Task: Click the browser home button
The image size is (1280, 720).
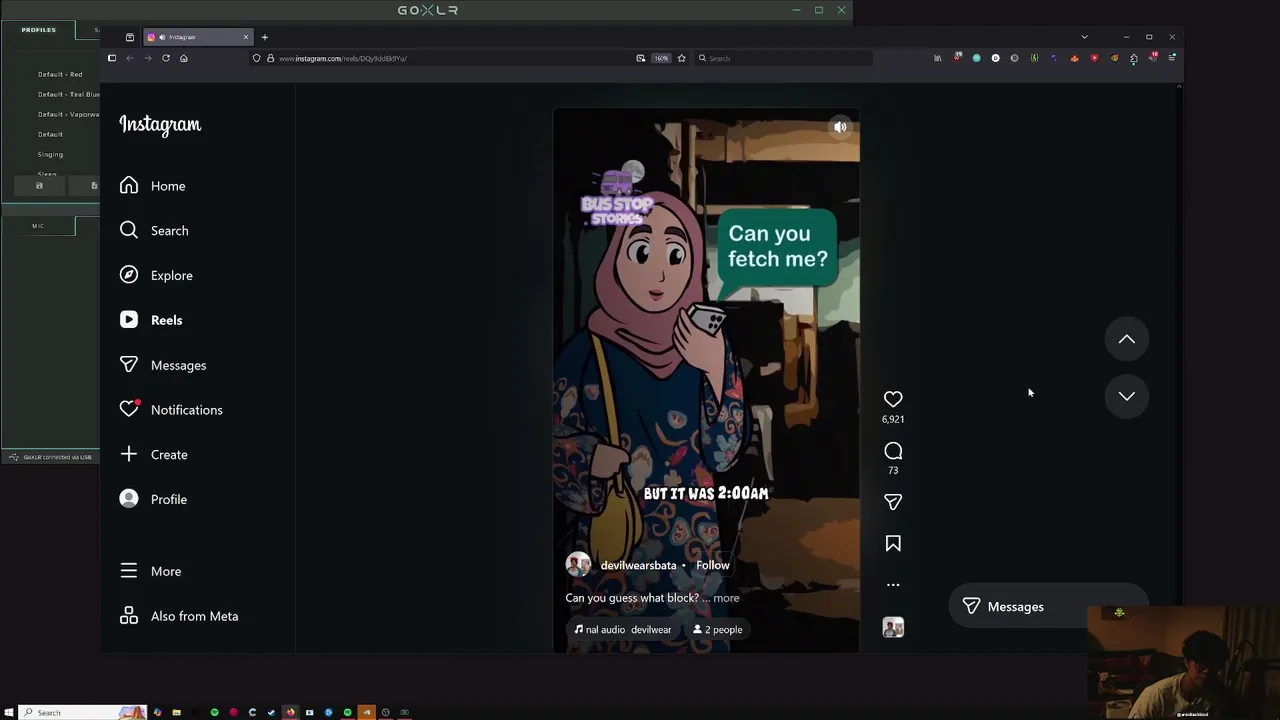Action: click(x=183, y=58)
